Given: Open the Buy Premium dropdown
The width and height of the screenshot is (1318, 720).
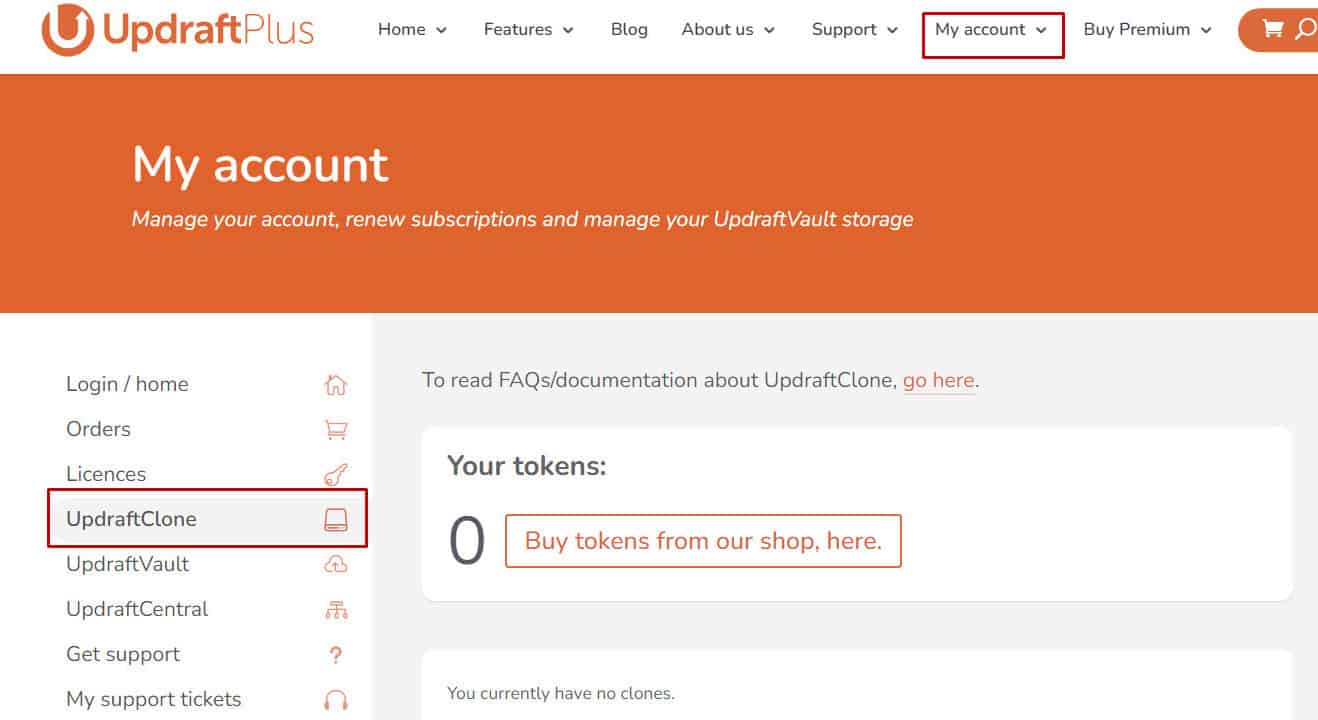Looking at the screenshot, I should 1147,30.
